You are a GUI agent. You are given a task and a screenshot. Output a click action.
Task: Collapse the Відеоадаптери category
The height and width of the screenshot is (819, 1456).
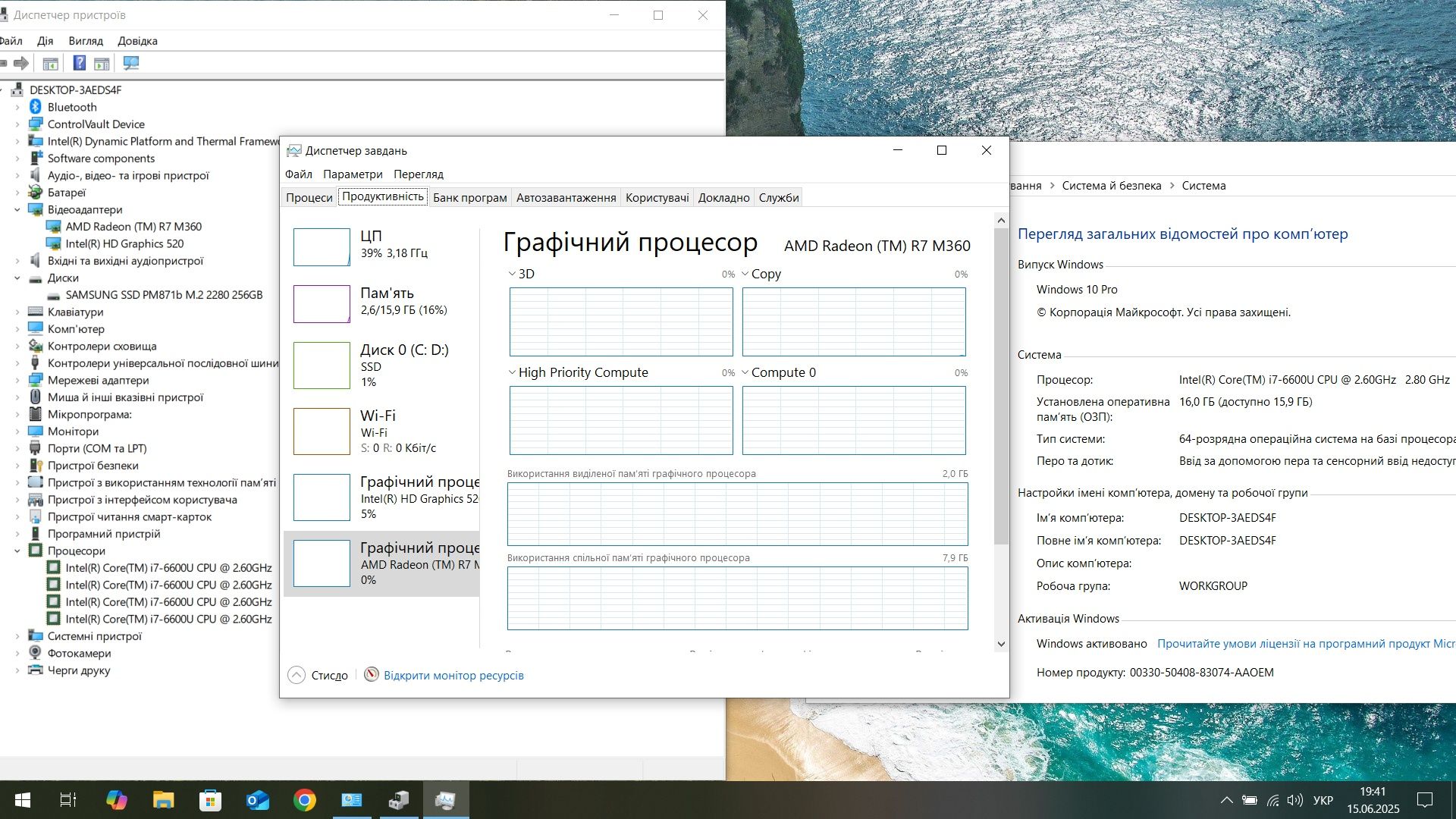coord(17,209)
